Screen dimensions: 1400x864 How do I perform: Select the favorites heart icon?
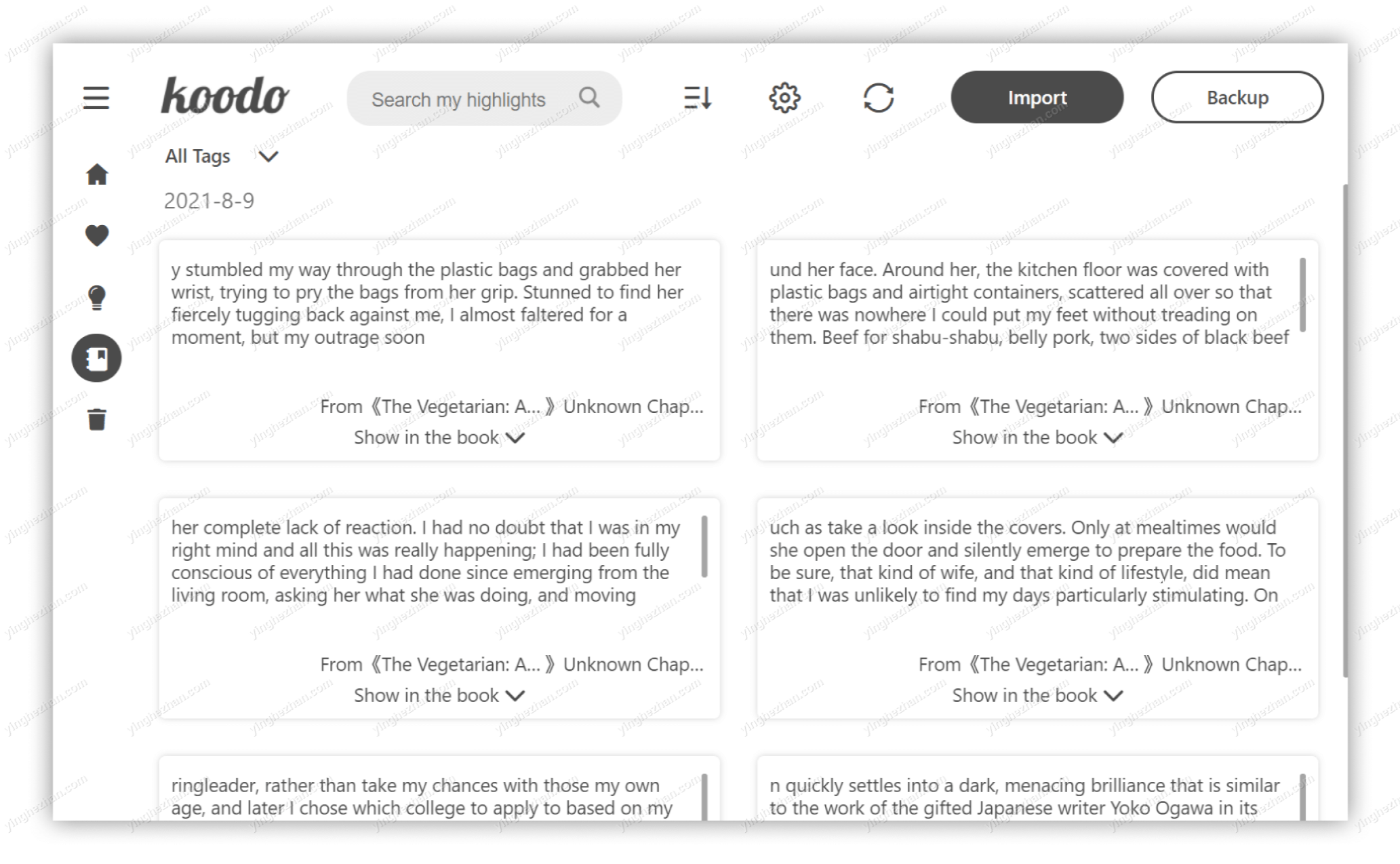[x=97, y=236]
